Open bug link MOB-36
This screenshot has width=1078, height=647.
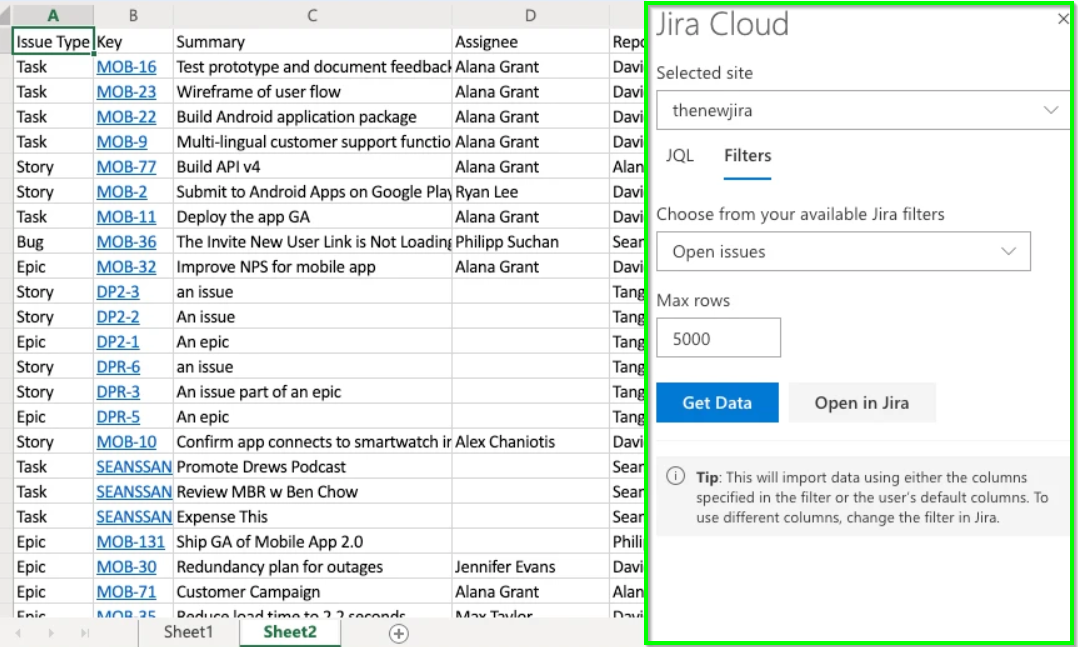click(x=126, y=241)
